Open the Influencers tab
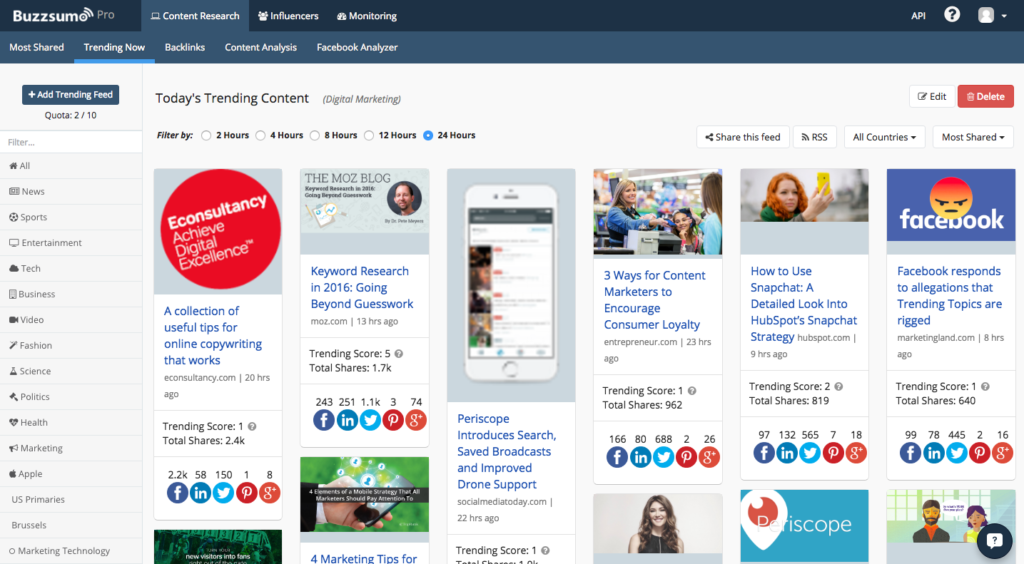The height and width of the screenshot is (564, 1024). [288, 16]
